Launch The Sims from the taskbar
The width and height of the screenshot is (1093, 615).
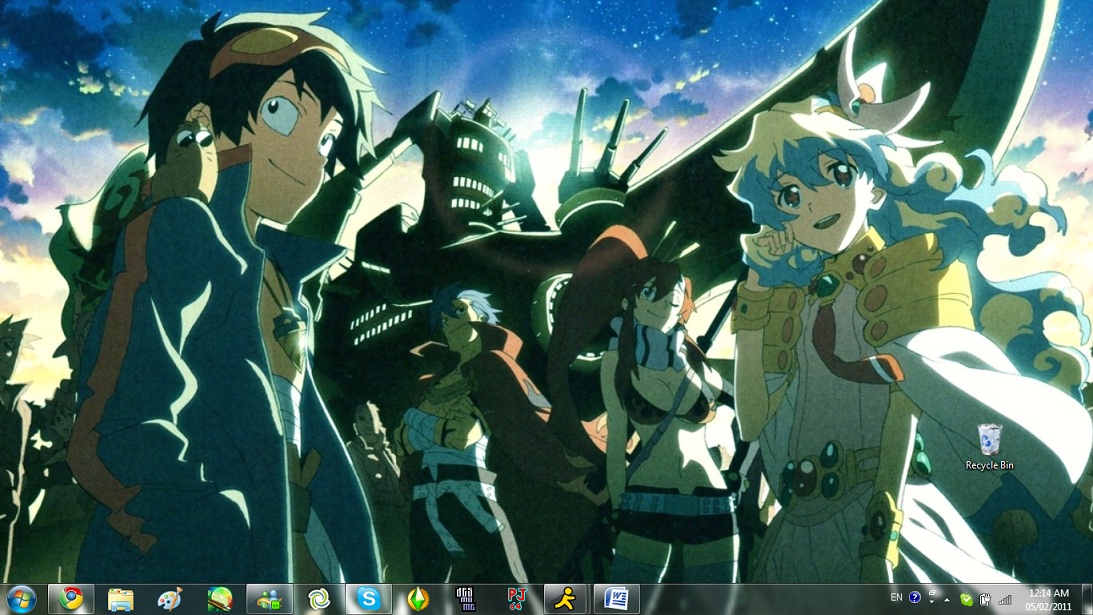tap(418, 599)
